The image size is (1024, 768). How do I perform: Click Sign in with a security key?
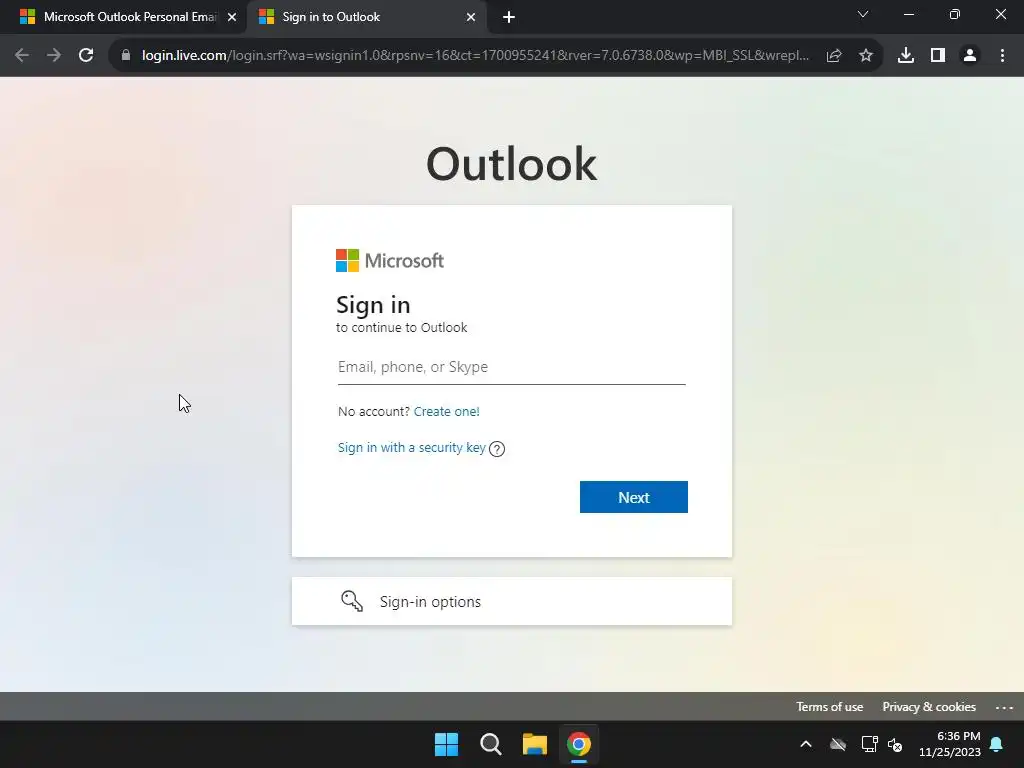tap(411, 447)
